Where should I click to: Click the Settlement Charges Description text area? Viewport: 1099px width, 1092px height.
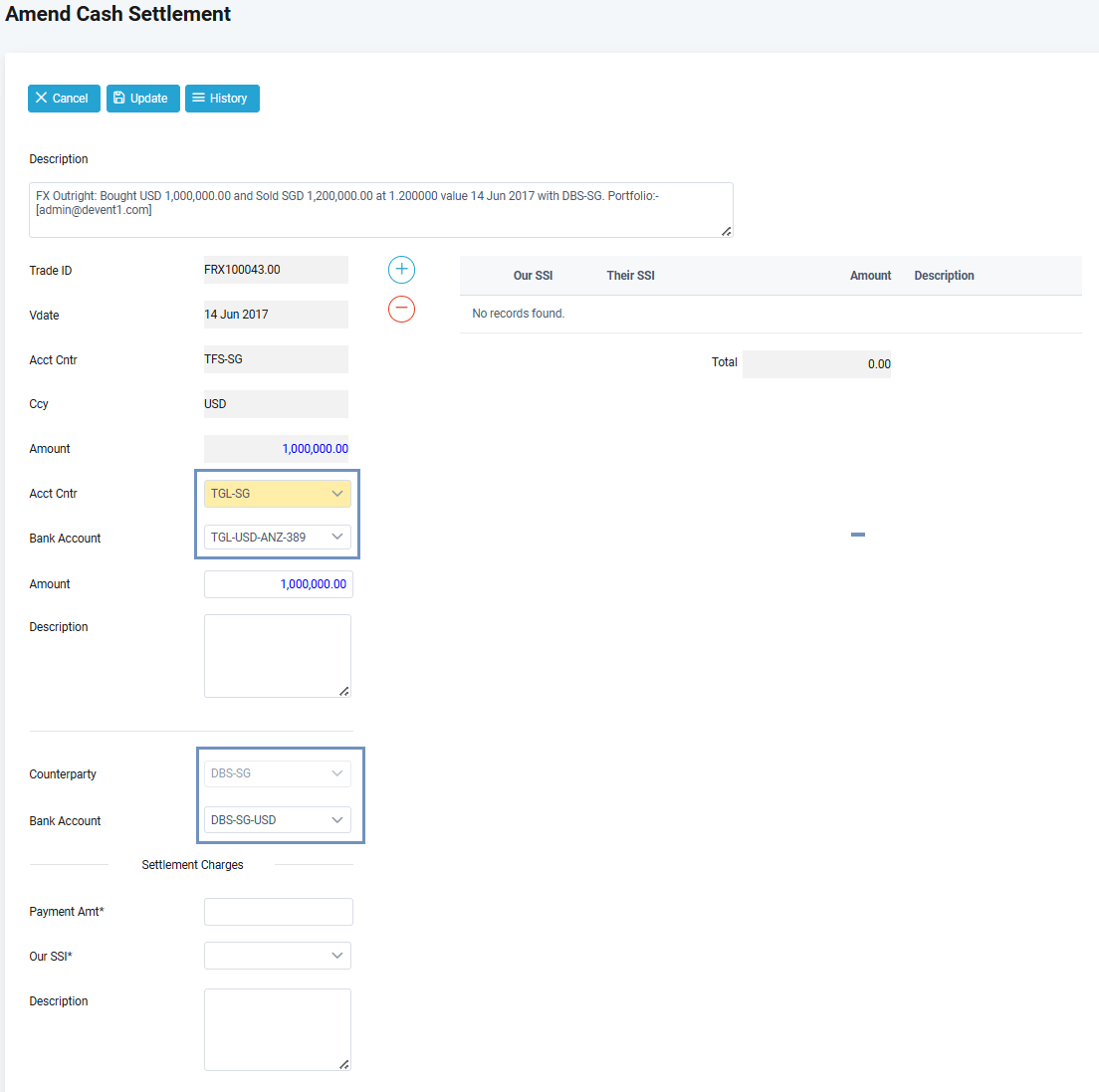277,1029
